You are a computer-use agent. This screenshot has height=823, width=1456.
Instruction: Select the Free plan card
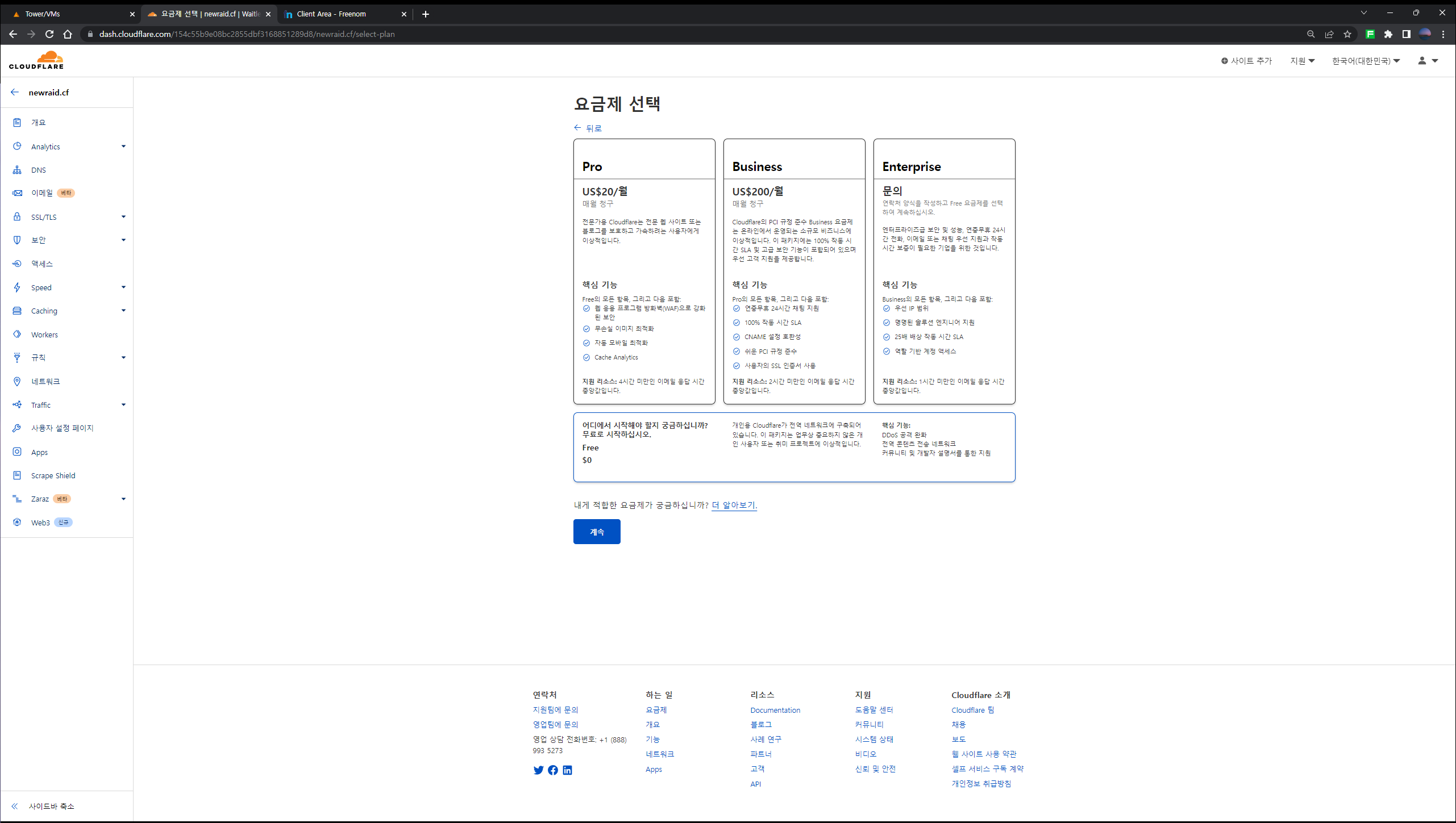(794, 447)
